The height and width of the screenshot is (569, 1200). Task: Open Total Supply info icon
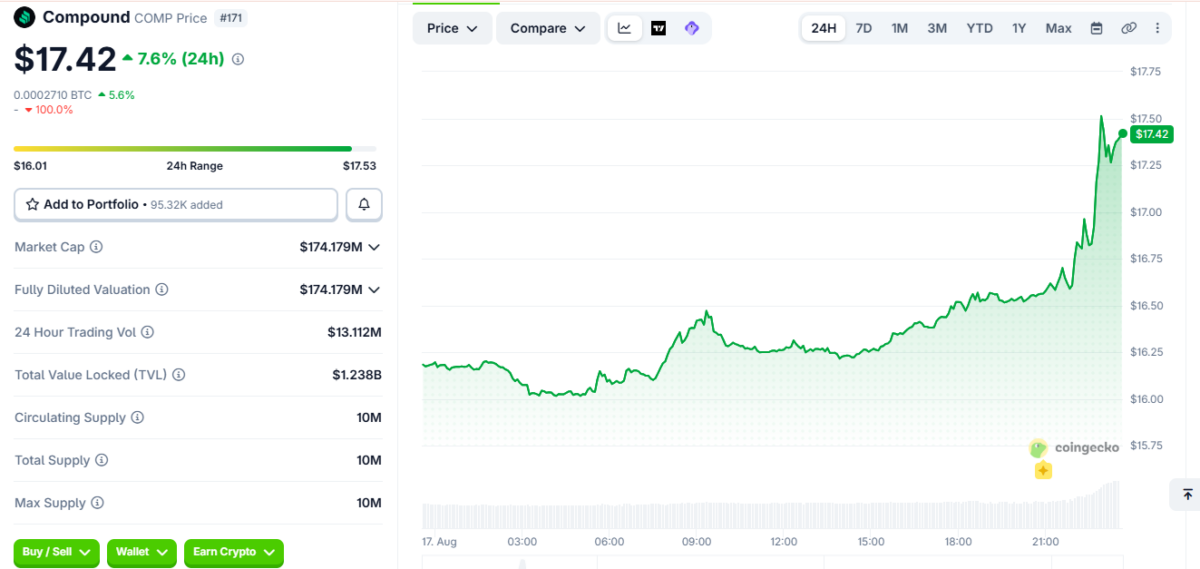pyautogui.click(x=101, y=461)
